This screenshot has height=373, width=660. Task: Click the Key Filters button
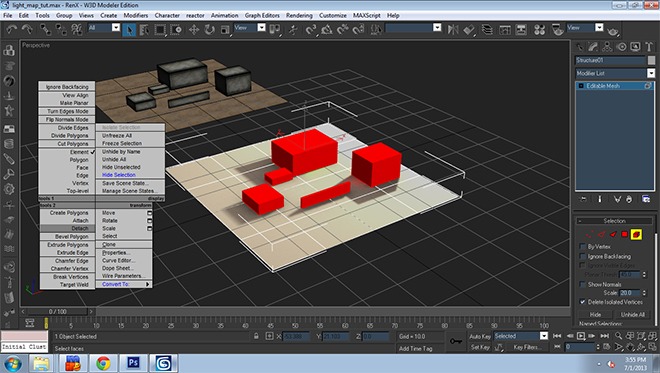click(527, 347)
